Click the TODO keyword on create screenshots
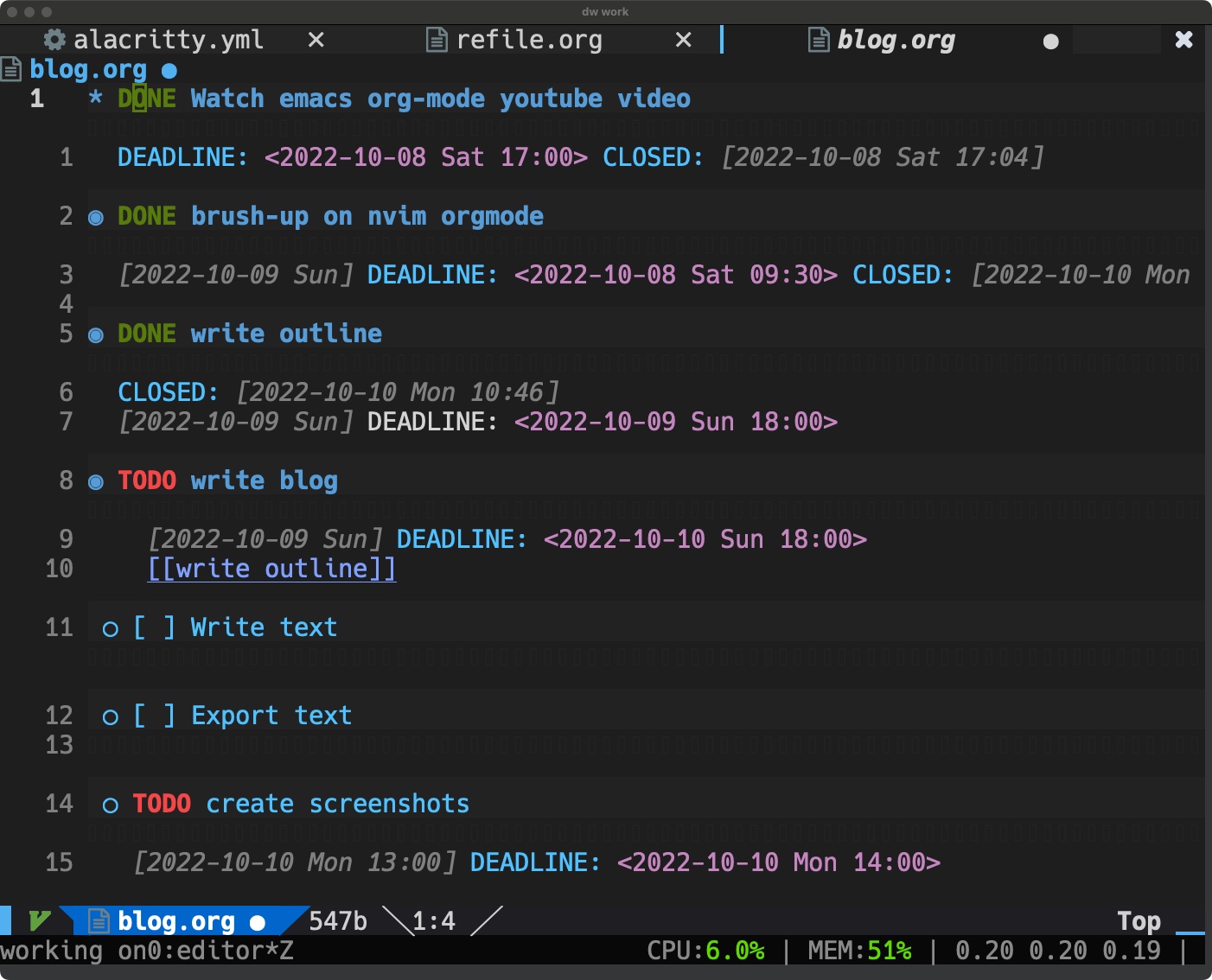The width and height of the screenshot is (1212, 980). click(x=162, y=804)
